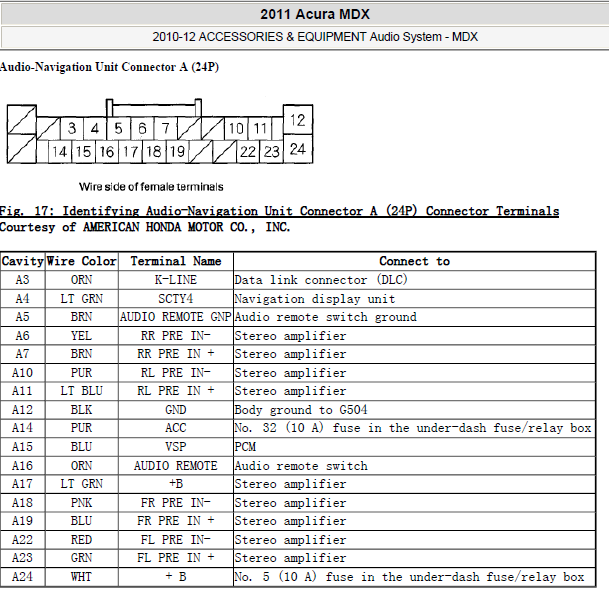609x603 pixels.
Task: Select 'Navigation display unit' cell
Action: coord(414,299)
